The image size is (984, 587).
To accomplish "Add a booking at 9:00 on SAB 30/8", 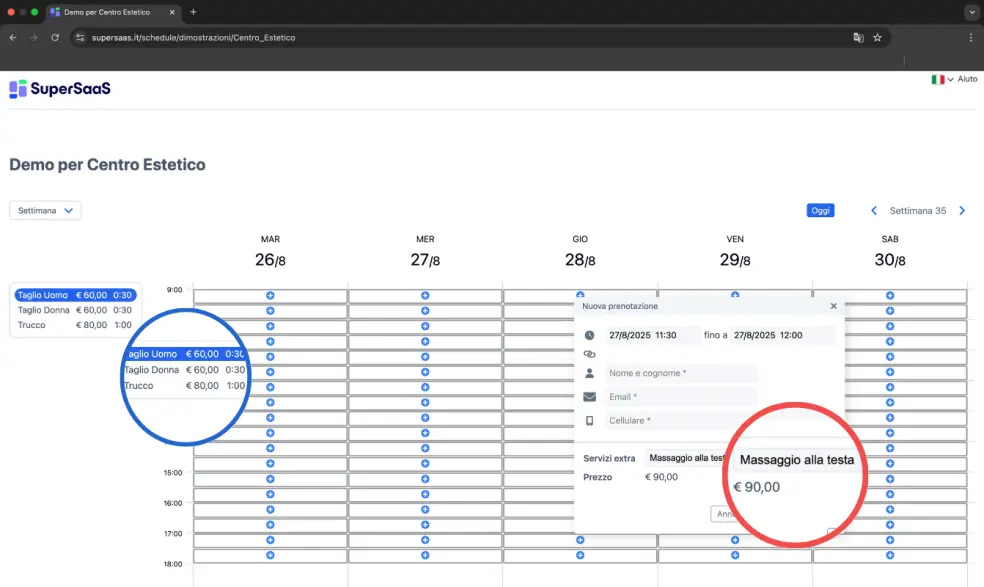I will pyautogui.click(x=890, y=296).
